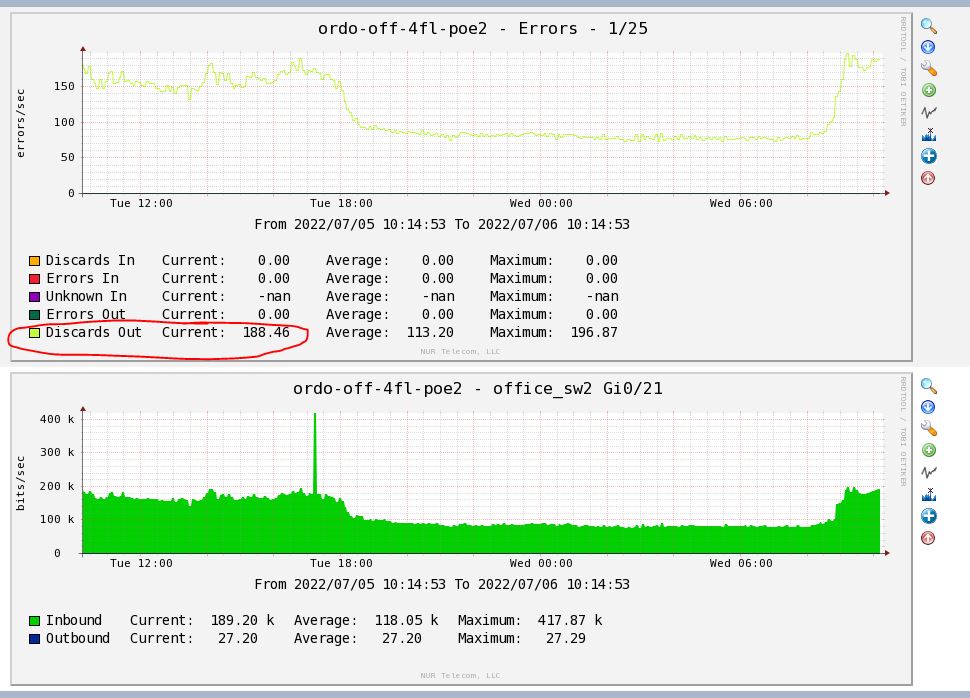
Task: Open wrench properties icon next to Errors graph
Action: [x=928, y=69]
